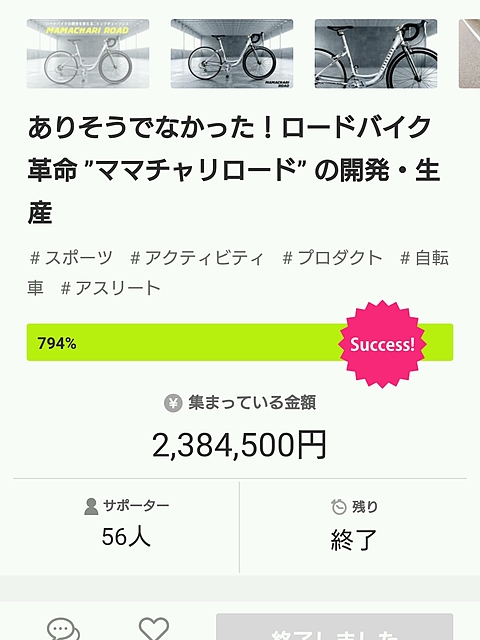Image resolution: width=480 pixels, height=640 pixels.
Task: Open the second bicycle thumbnail
Action: click(x=232, y=53)
